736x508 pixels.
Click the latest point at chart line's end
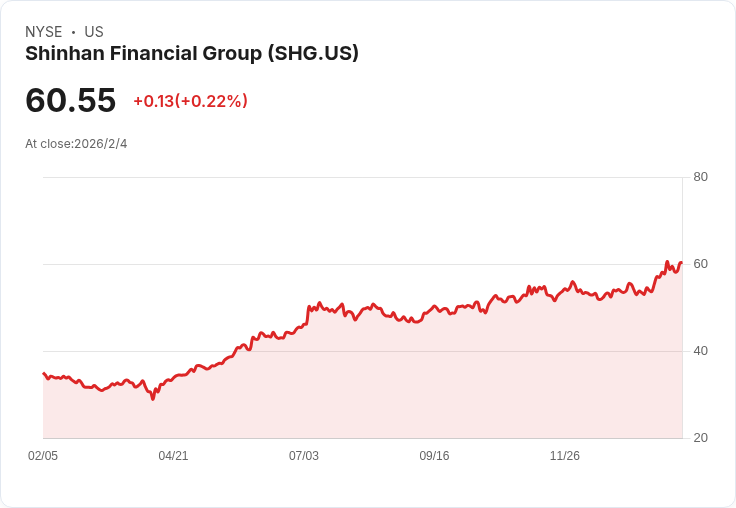click(x=681, y=263)
